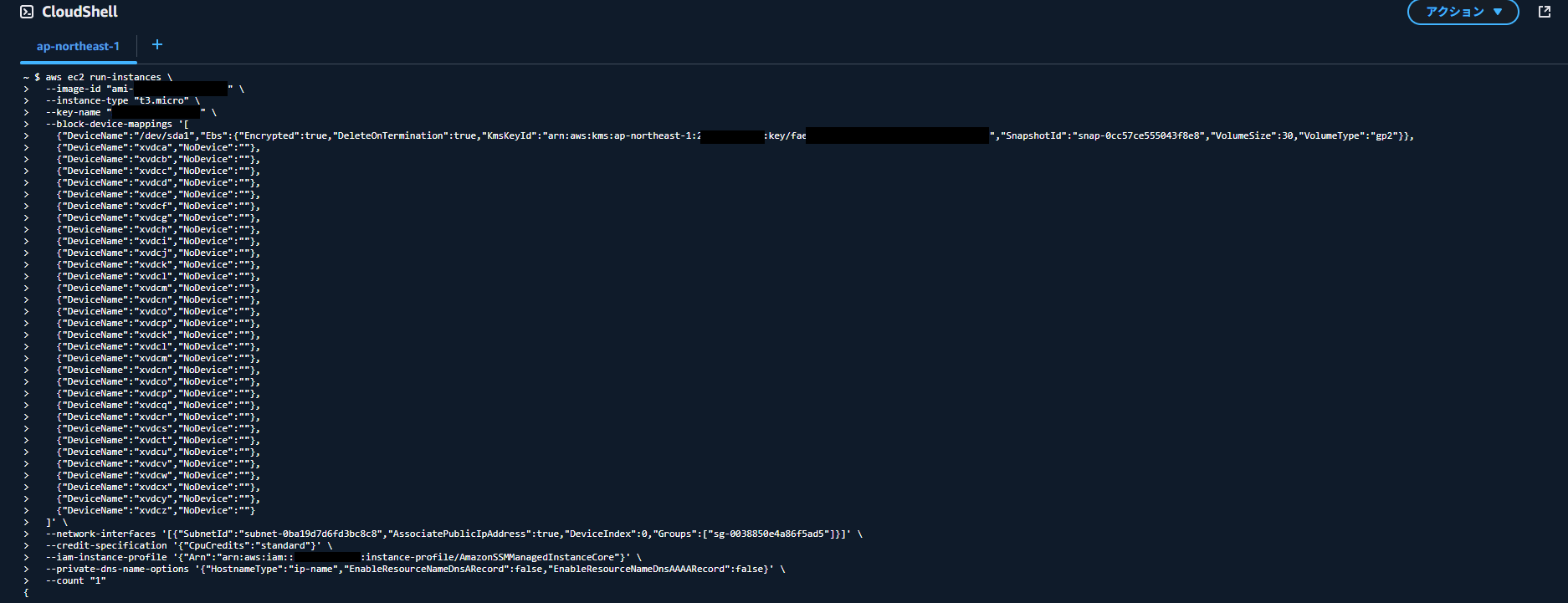
Task: Click the CloudShell title text
Action: 79,12
